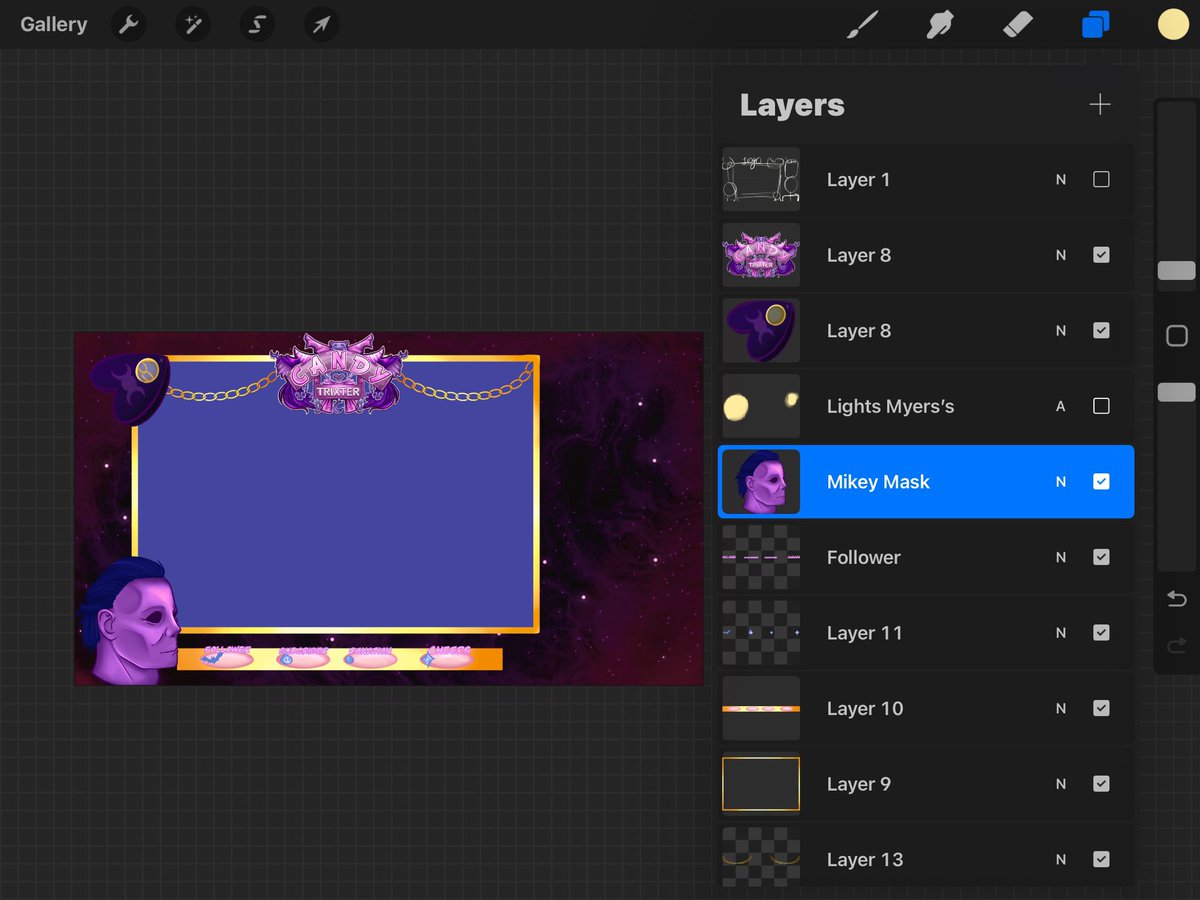Image resolution: width=1200 pixels, height=900 pixels.
Task: Open the active color picker circle
Action: coord(1173,24)
